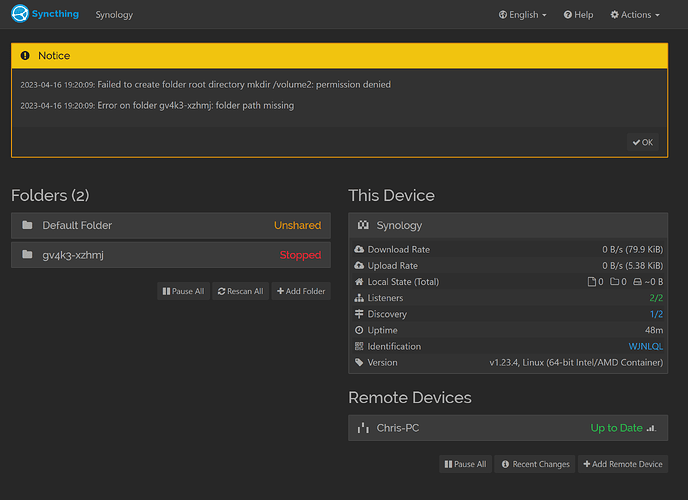
Task: Click the Synology device identicon
Action: (x=363, y=225)
